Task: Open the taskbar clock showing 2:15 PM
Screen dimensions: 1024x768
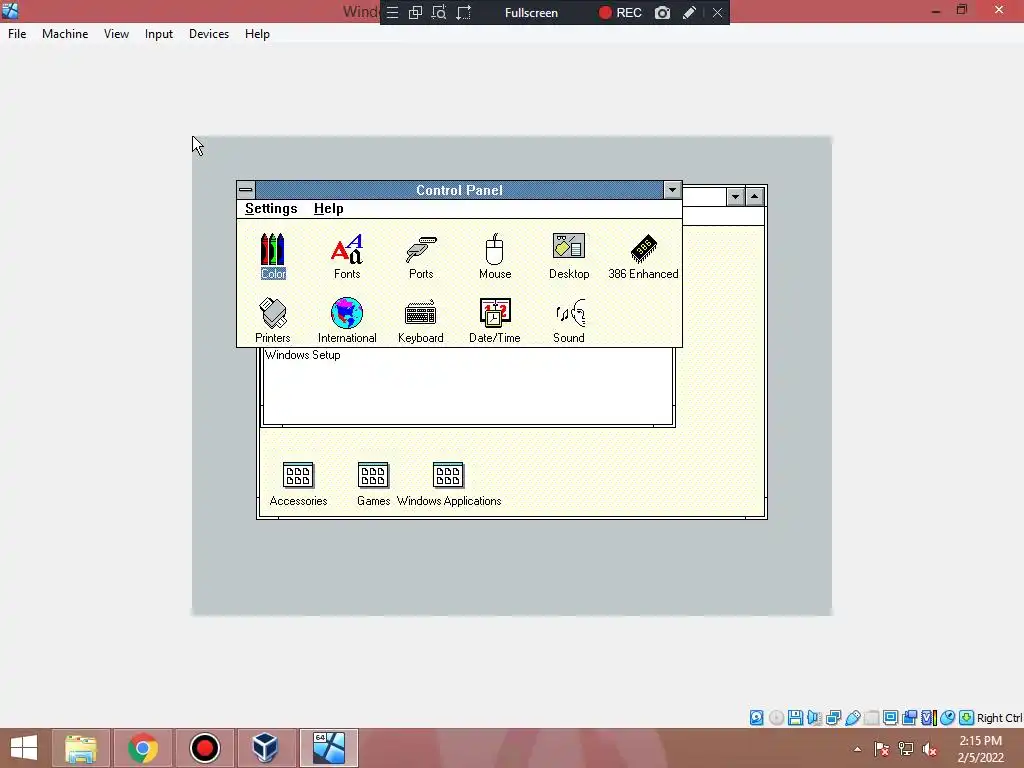Action: point(980,749)
